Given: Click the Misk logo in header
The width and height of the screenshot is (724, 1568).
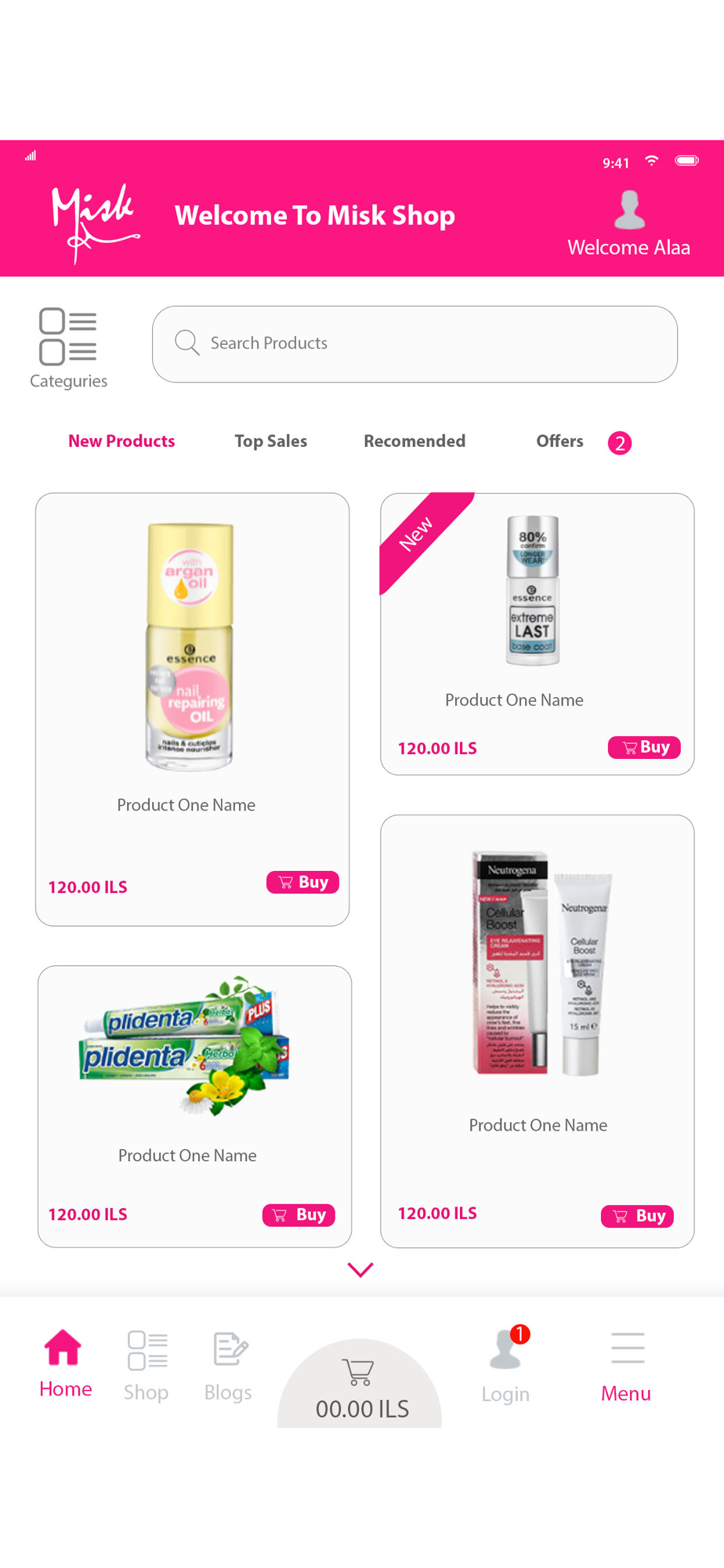Looking at the screenshot, I should [x=96, y=223].
